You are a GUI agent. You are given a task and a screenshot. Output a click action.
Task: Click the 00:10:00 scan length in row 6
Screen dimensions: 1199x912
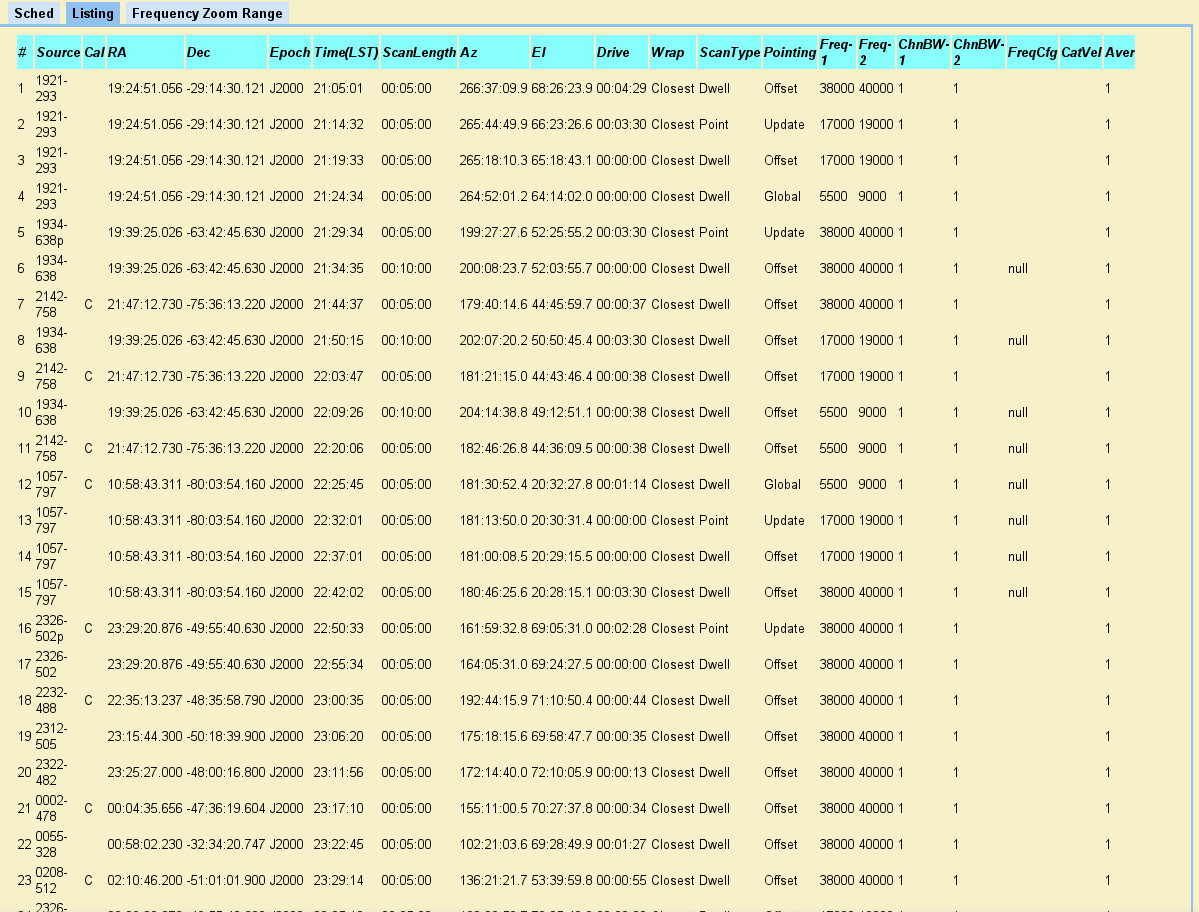pos(406,268)
